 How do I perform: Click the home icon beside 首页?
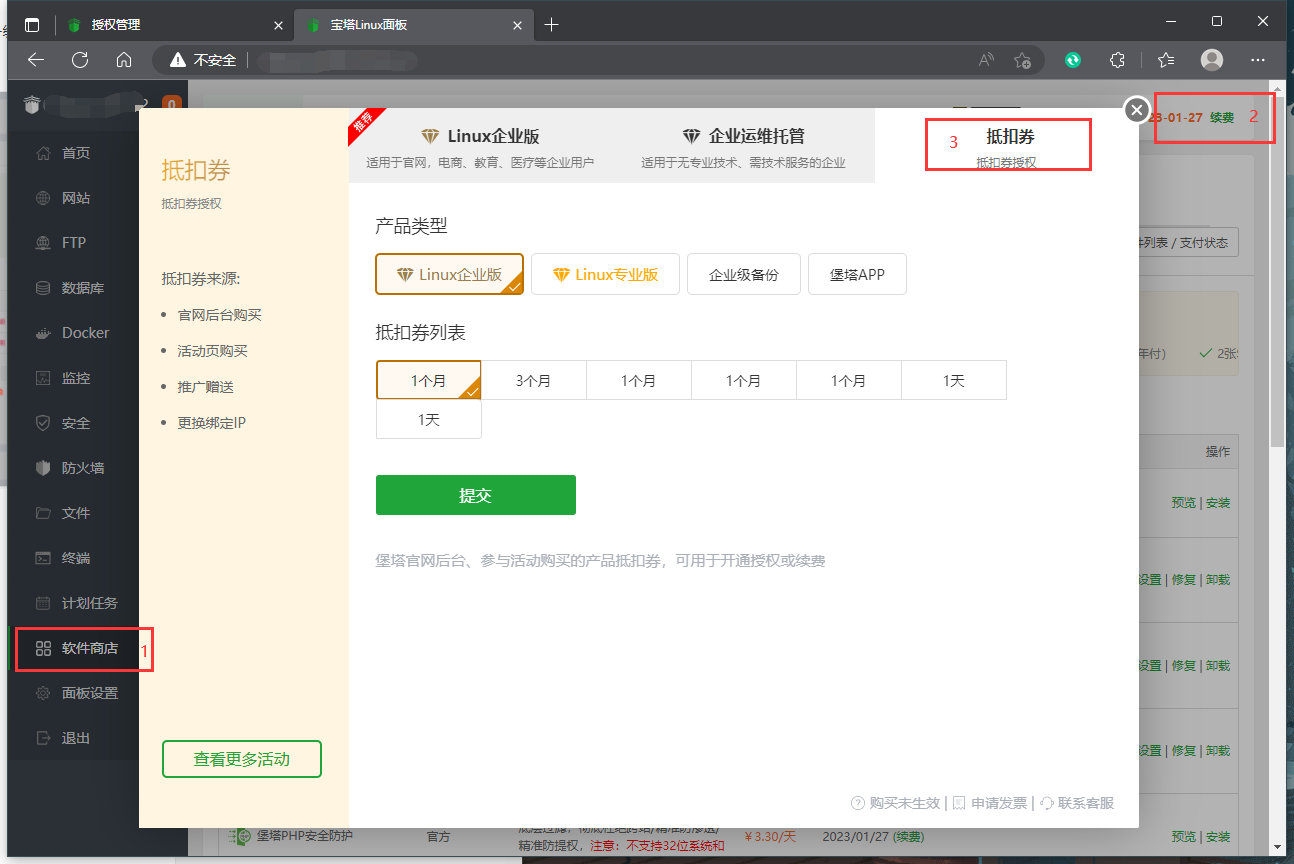(43, 153)
